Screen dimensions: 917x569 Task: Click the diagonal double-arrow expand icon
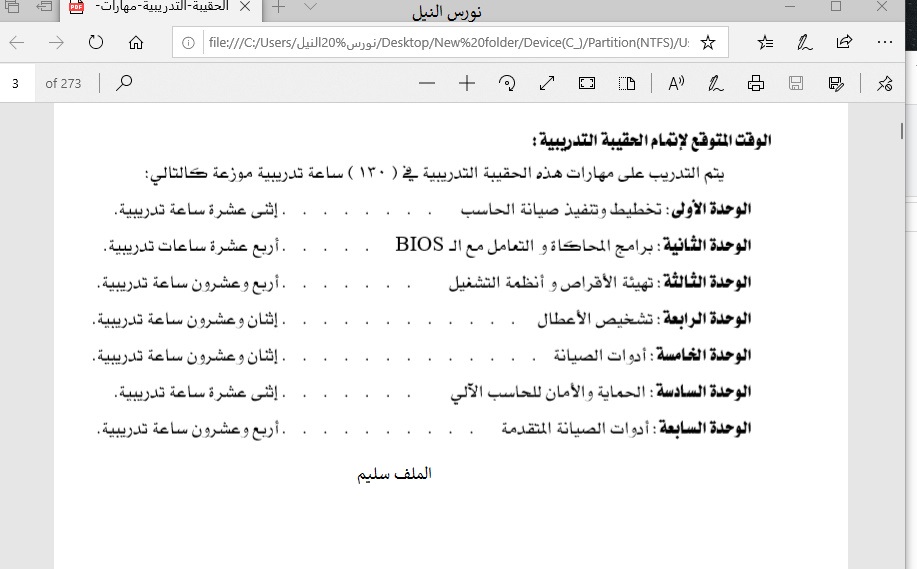pyautogui.click(x=547, y=84)
